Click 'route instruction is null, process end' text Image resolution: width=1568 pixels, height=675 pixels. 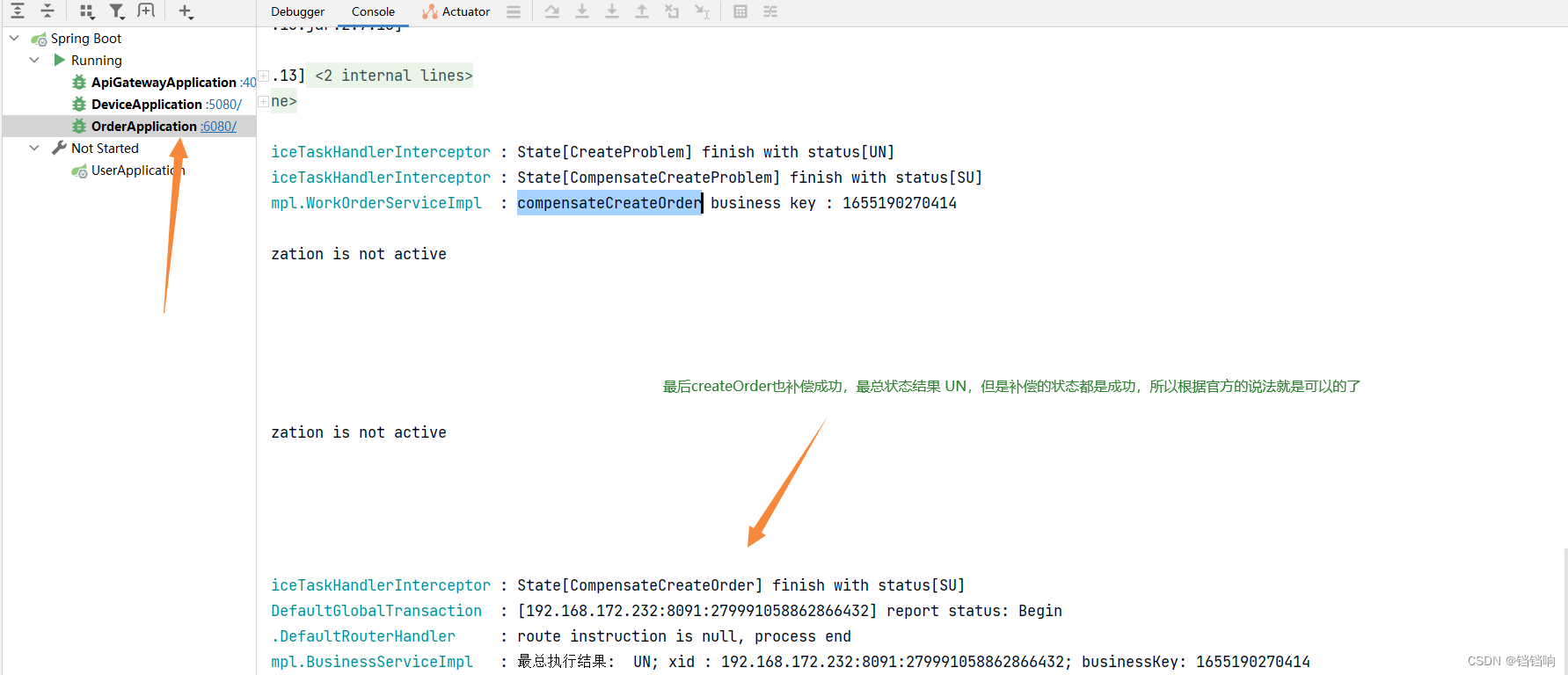point(684,636)
